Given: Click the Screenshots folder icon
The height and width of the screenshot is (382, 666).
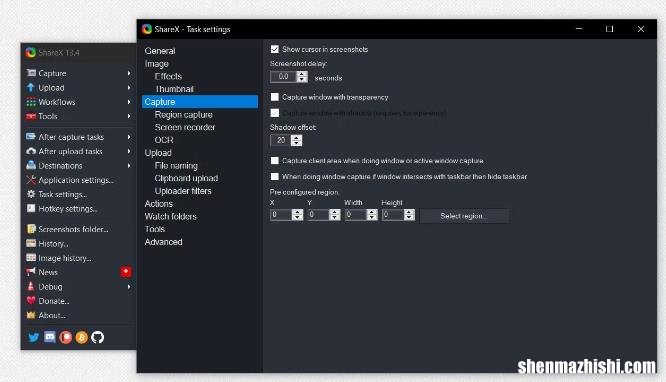Looking at the screenshot, I should [x=31, y=229].
